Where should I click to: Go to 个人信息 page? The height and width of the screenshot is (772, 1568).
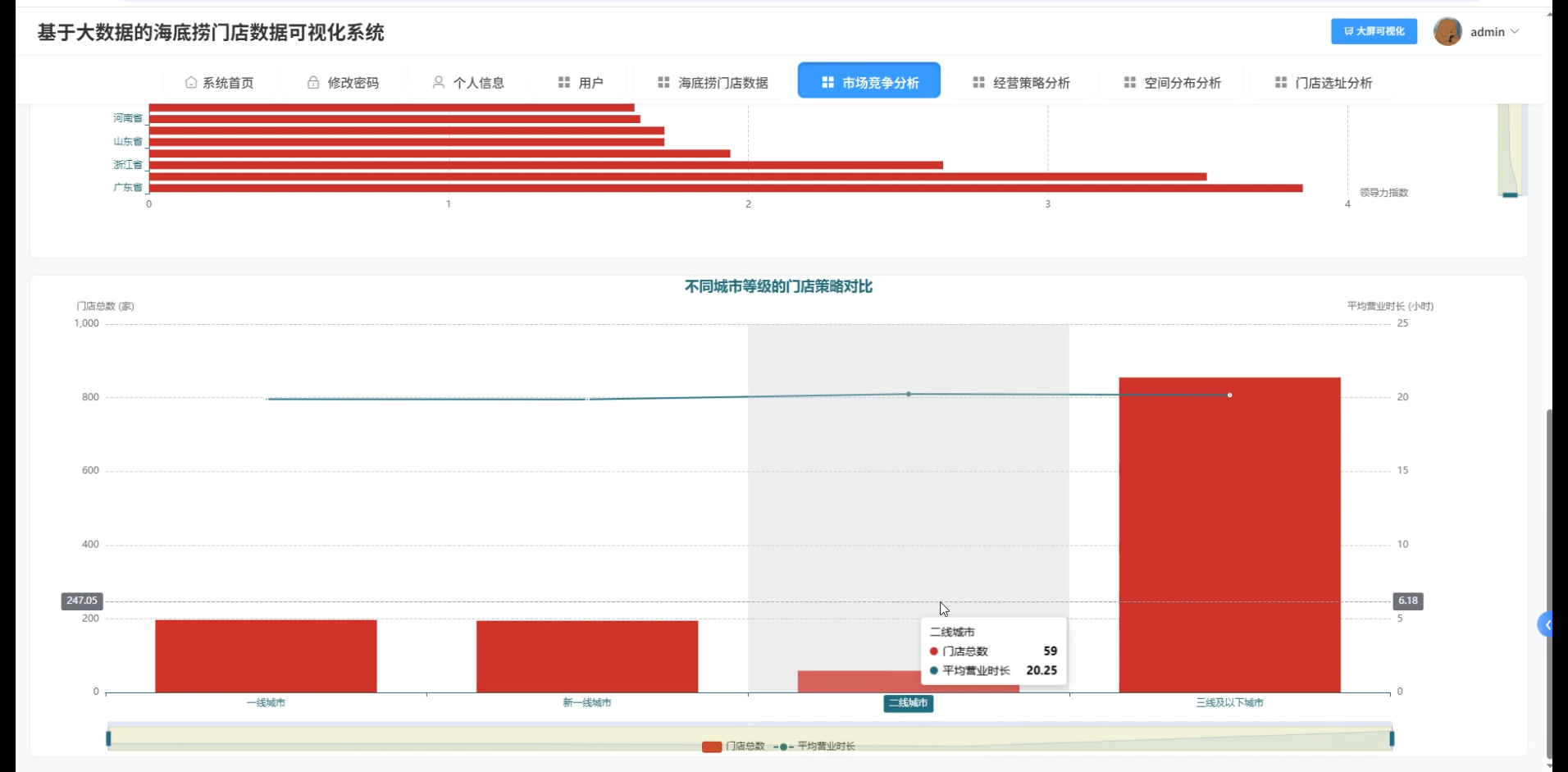(x=468, y=82)
